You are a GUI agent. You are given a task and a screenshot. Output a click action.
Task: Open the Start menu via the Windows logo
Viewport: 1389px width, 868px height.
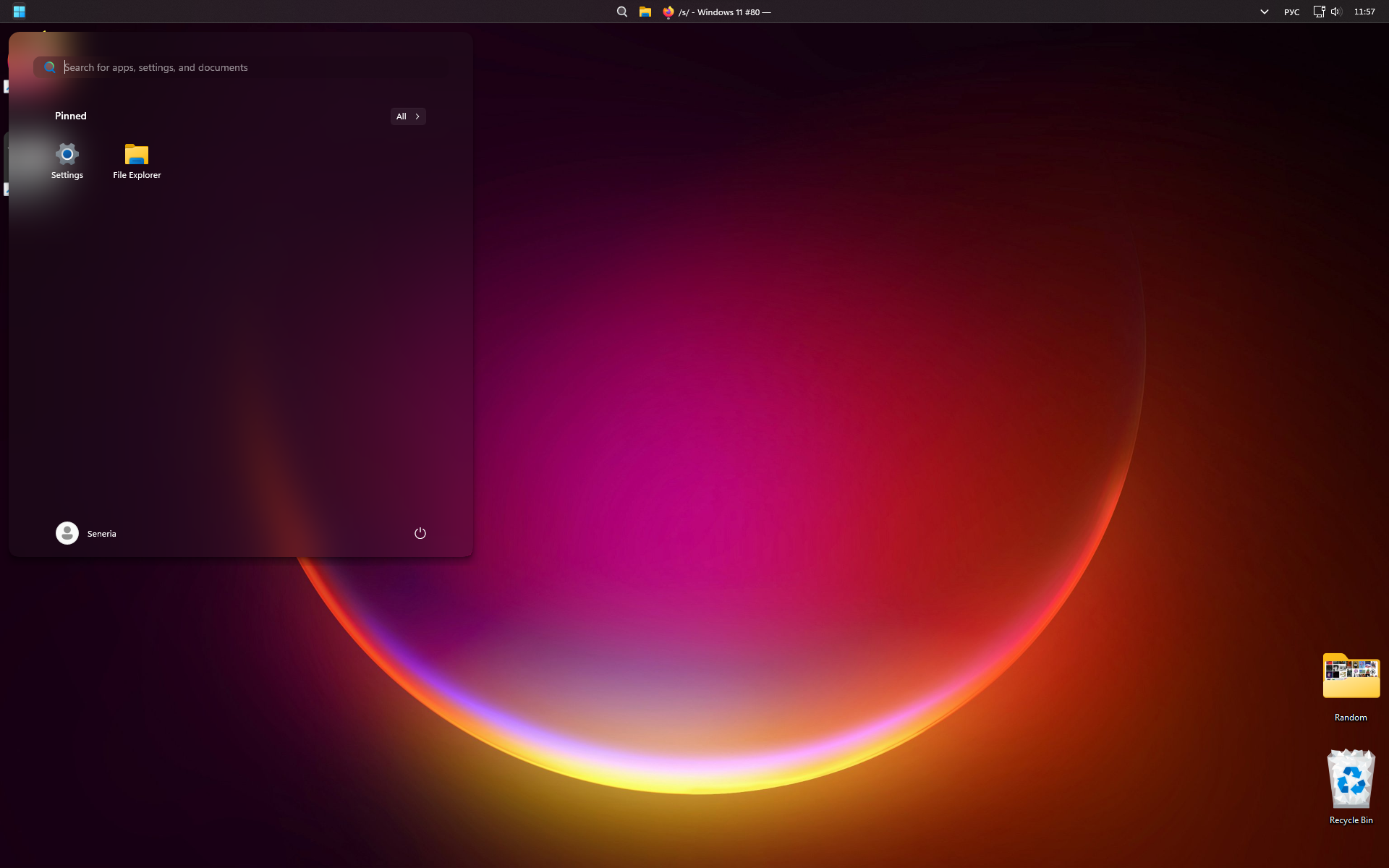pyautogui.click(x=20, y=12)
